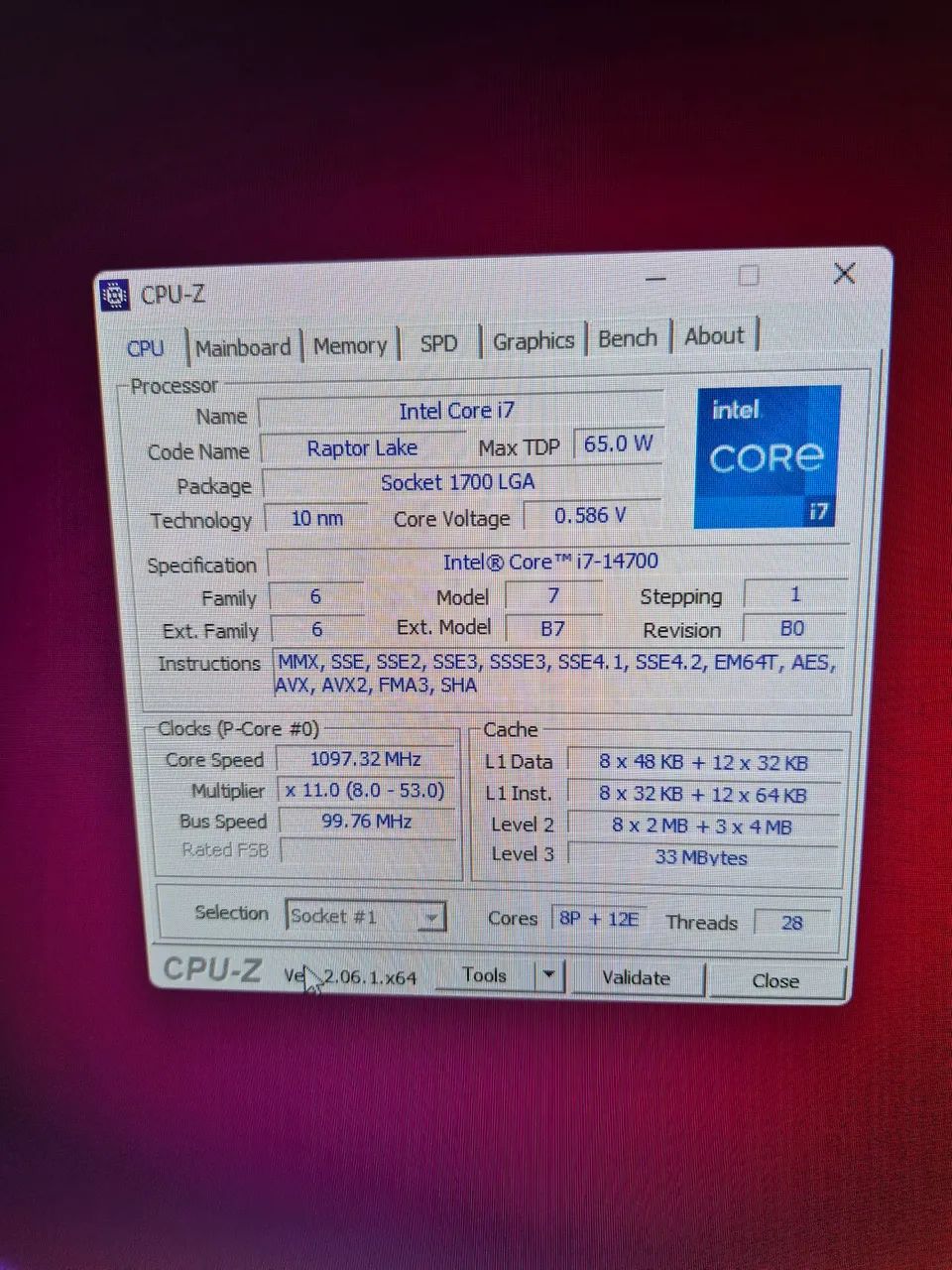Click the CPU-Z app icon in title bar
This screenshot has height=1270, width=952.
115,295
